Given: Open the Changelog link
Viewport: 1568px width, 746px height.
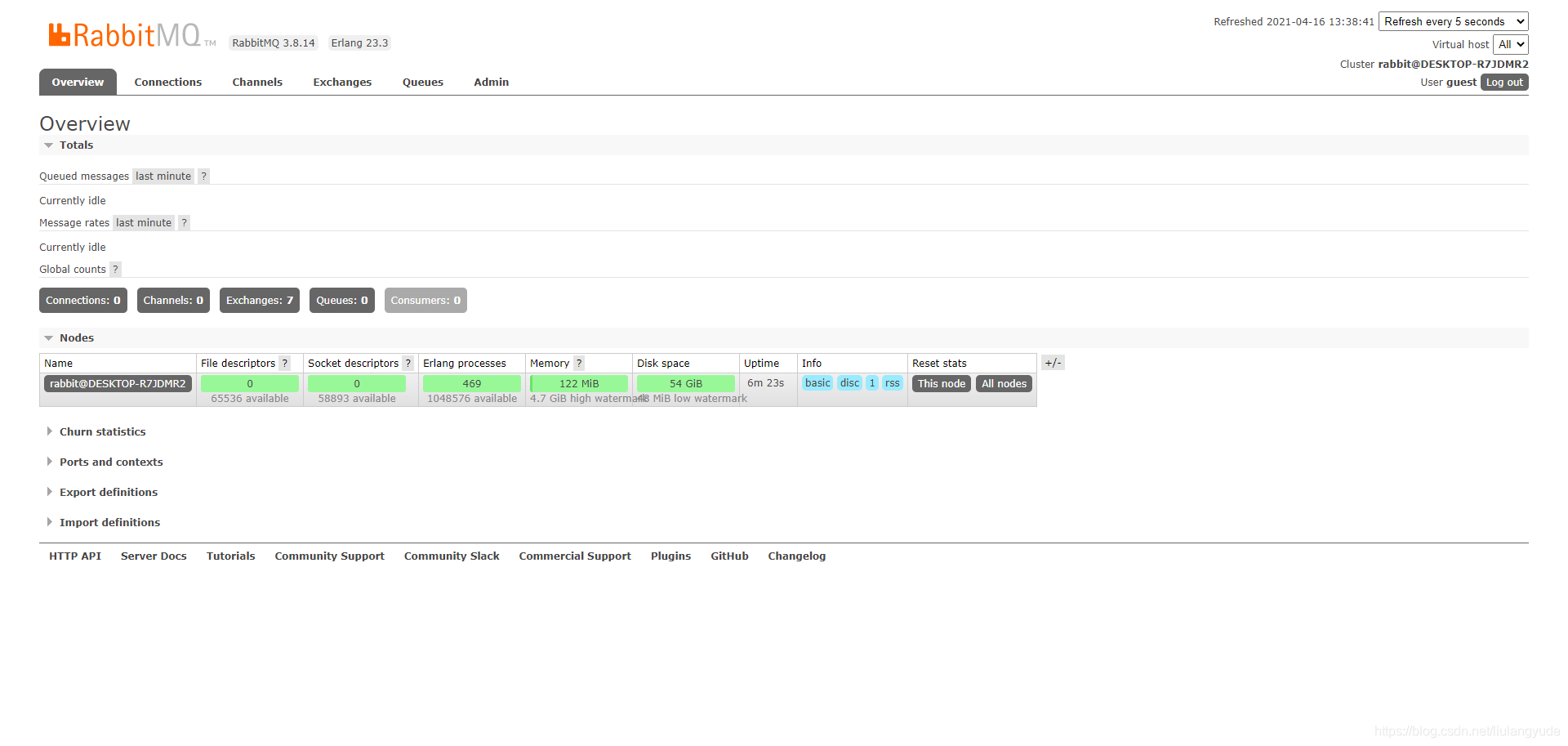Looking at the screenshot, I should click(x=796, y=556).
